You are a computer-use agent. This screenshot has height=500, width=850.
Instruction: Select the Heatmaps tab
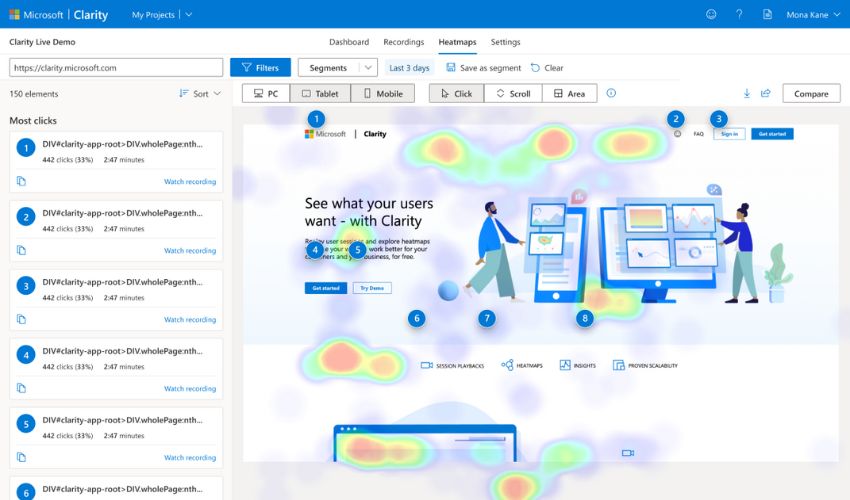point(457,42)
